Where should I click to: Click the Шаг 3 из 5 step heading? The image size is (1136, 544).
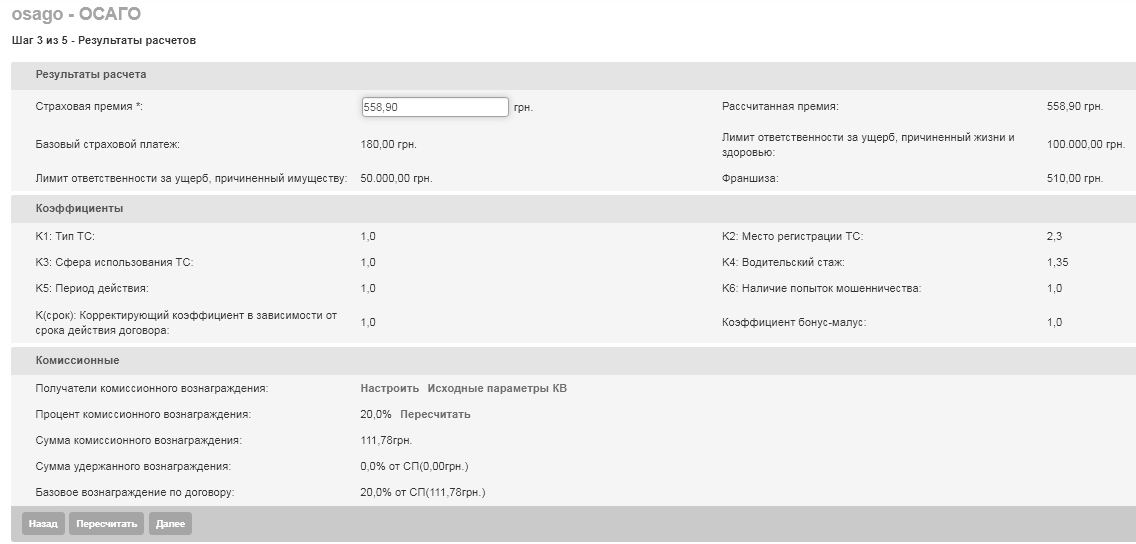[x=104, y=41]
